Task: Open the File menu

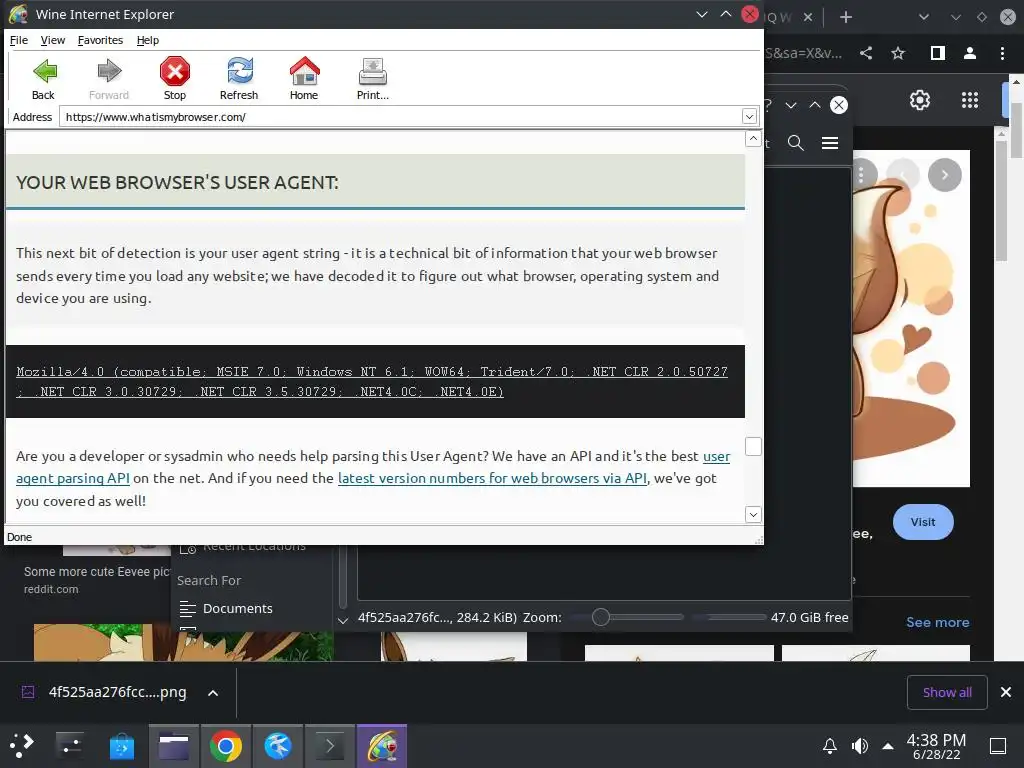Action: pyautogui.click(x=18, y=40)
